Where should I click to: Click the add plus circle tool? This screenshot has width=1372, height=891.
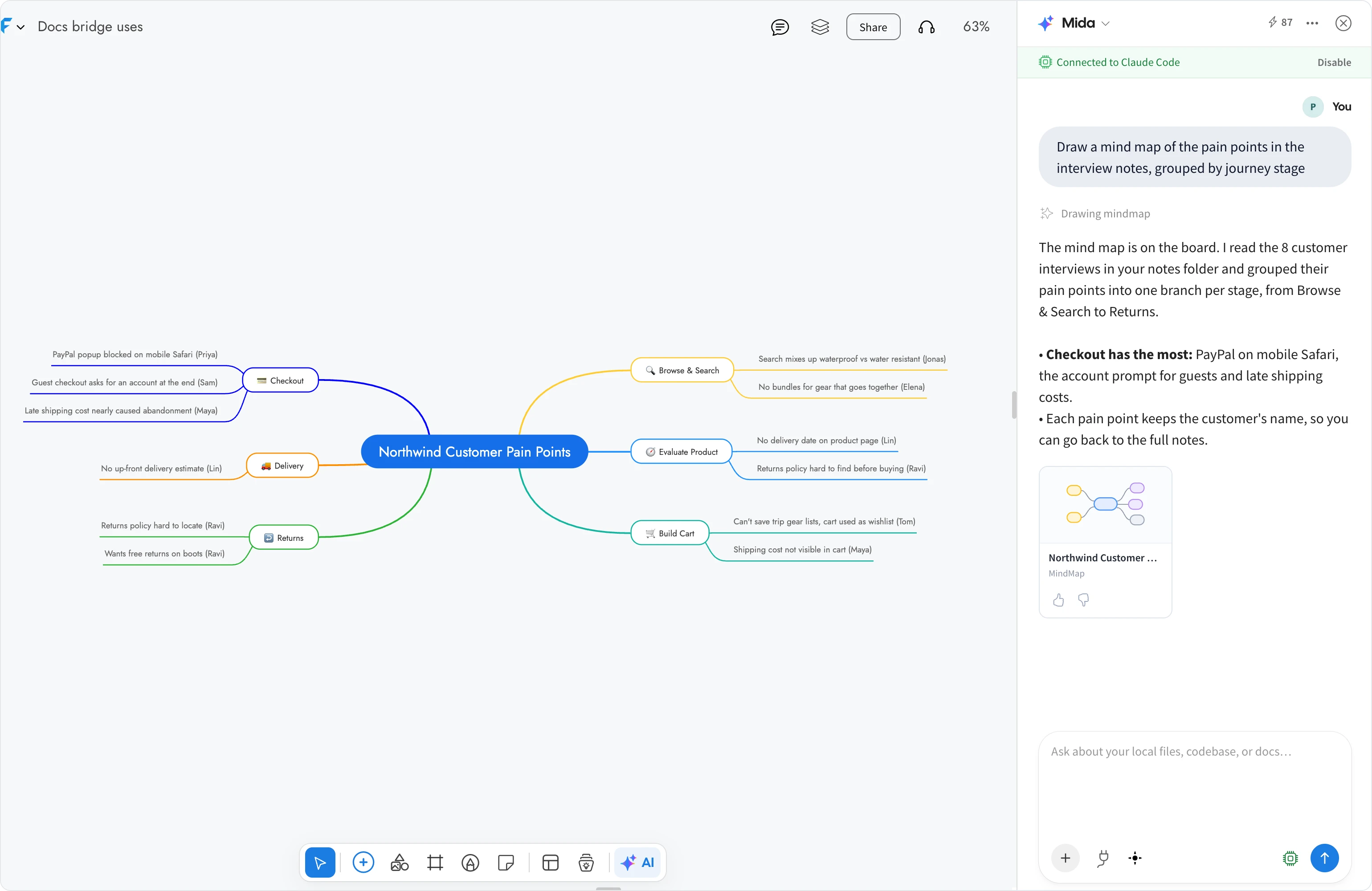pyautogui.click(x=363, y=862)
